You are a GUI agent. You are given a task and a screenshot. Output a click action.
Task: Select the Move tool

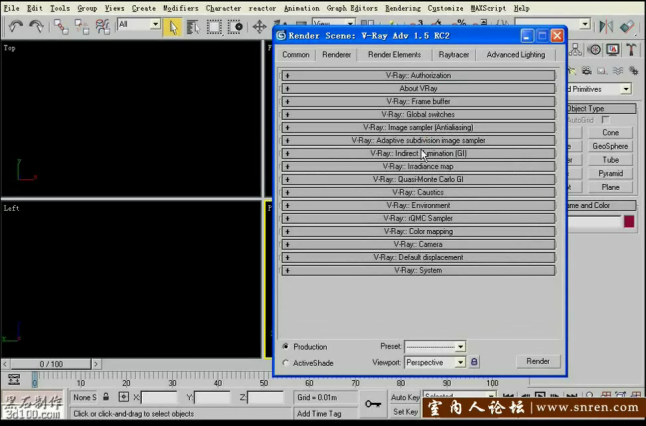coord(259,27)
